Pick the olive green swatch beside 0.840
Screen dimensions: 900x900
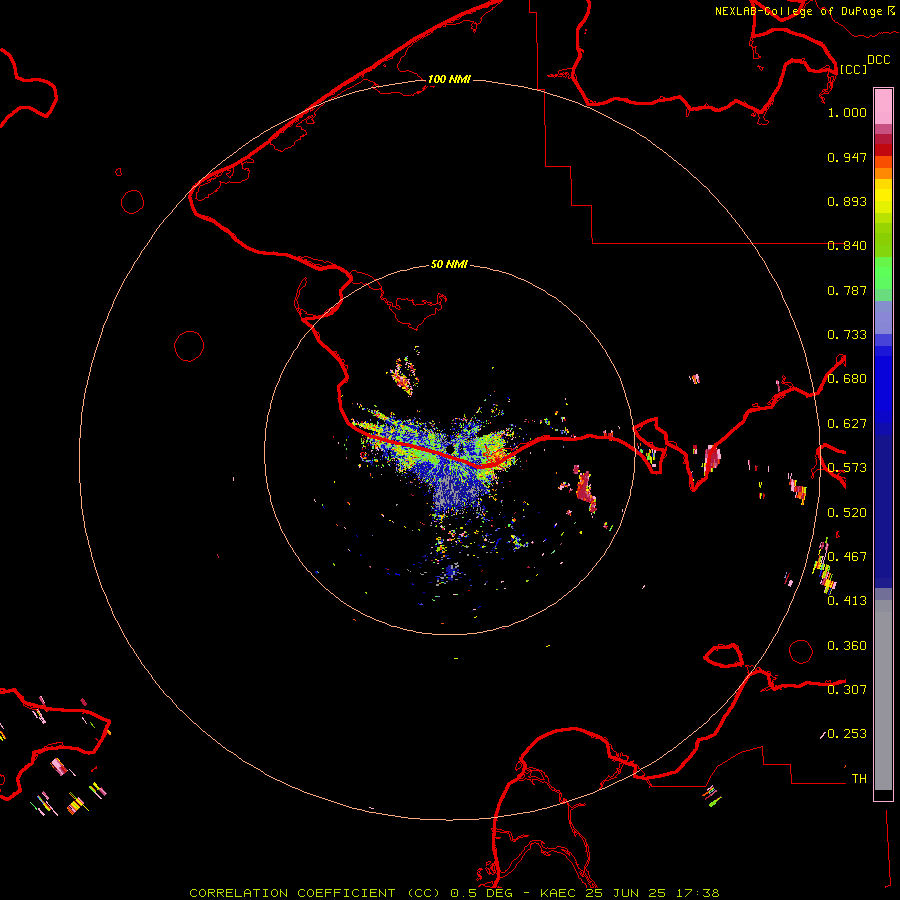883,240
